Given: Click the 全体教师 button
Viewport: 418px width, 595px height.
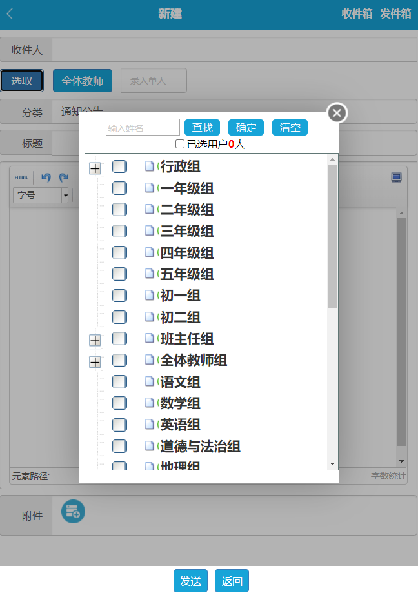Looking at the screenshot, I should point(82,80).
